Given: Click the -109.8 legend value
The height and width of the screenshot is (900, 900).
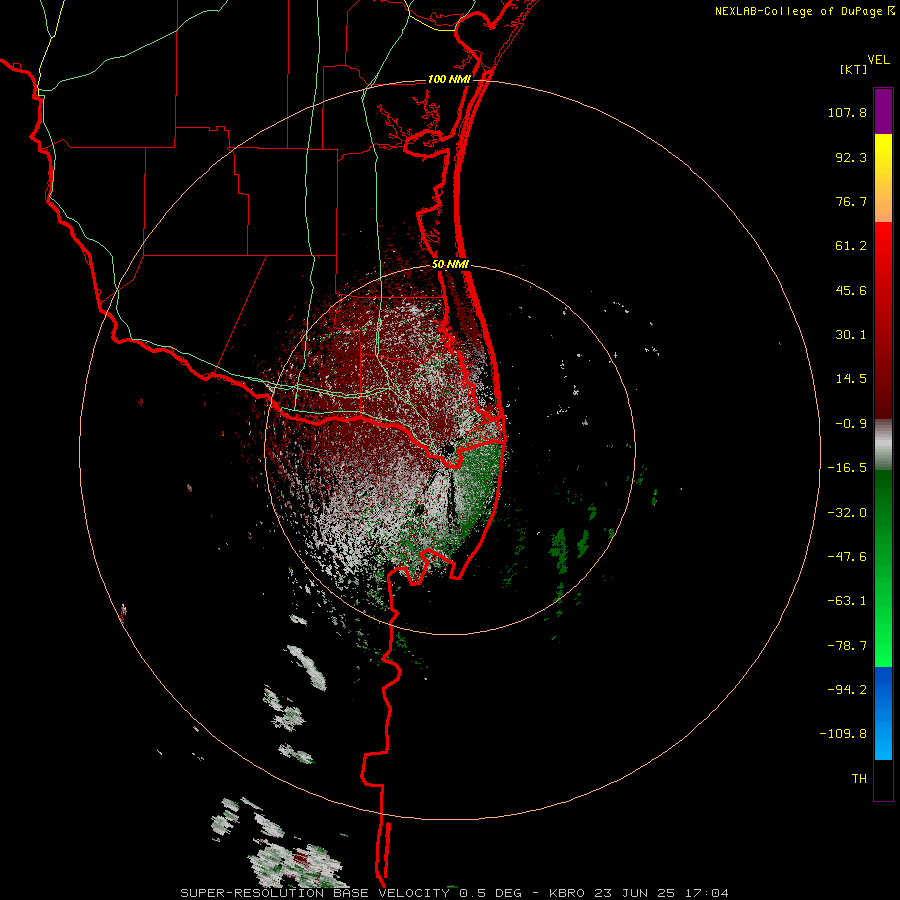Looking at the screenshot, I should pyautogui.click(x=843, y=734).
